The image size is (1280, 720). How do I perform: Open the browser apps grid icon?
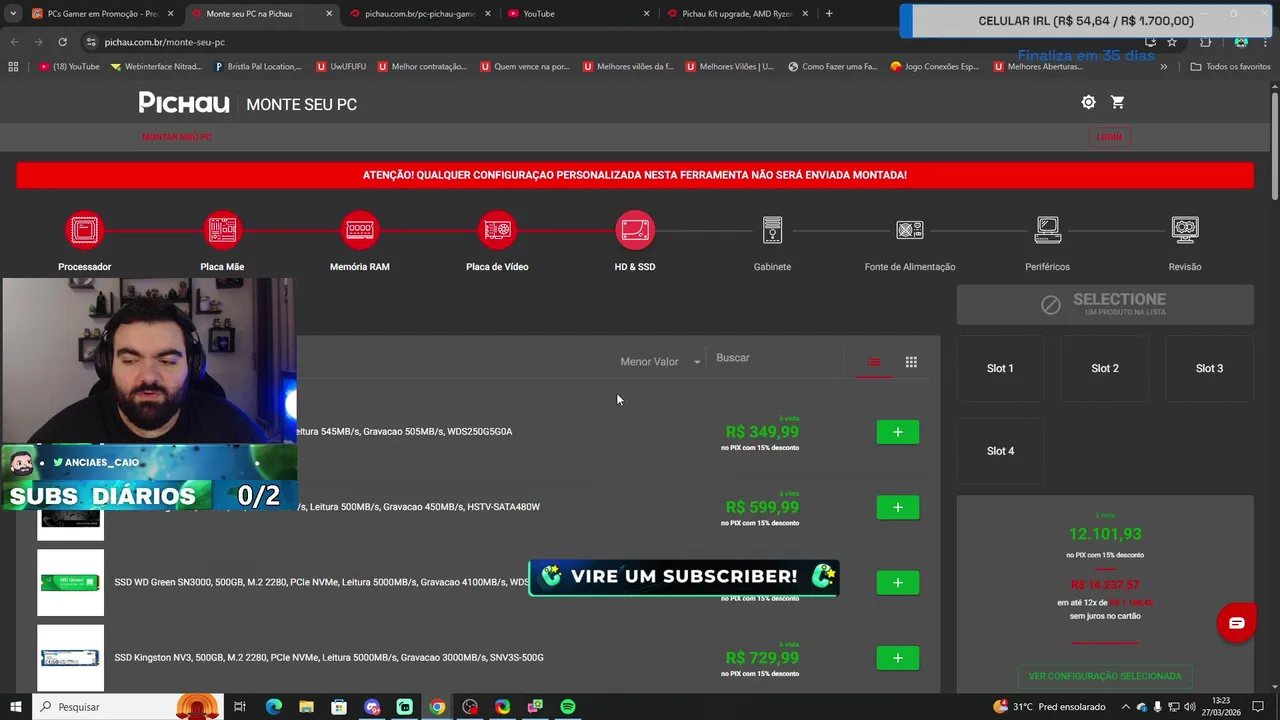(x=13, y=67)
